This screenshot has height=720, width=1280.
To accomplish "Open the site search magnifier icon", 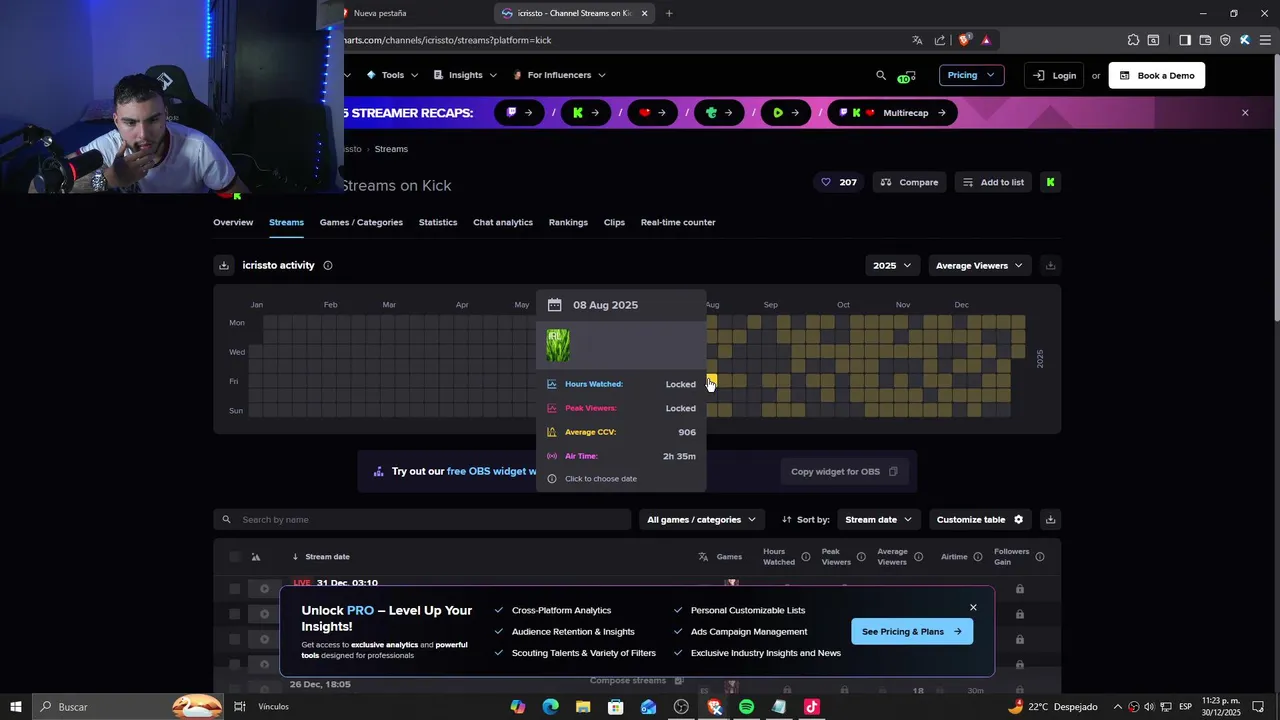I will tap(881, 75).
